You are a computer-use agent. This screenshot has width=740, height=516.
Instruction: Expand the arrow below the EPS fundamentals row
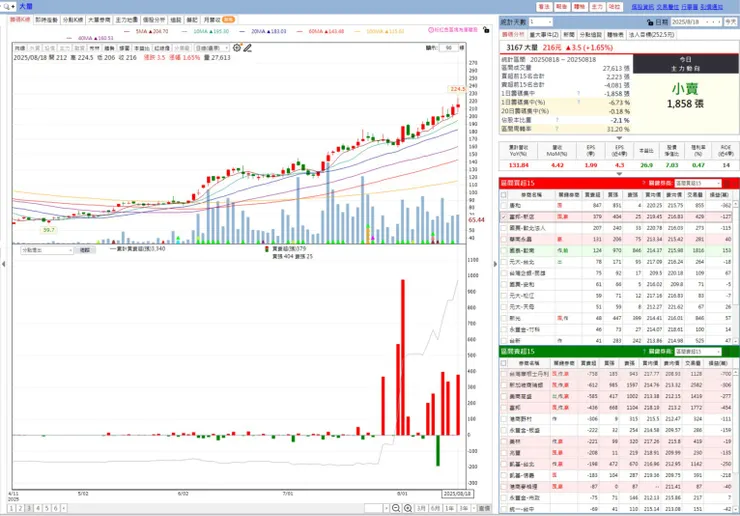(x=619, y=174)
